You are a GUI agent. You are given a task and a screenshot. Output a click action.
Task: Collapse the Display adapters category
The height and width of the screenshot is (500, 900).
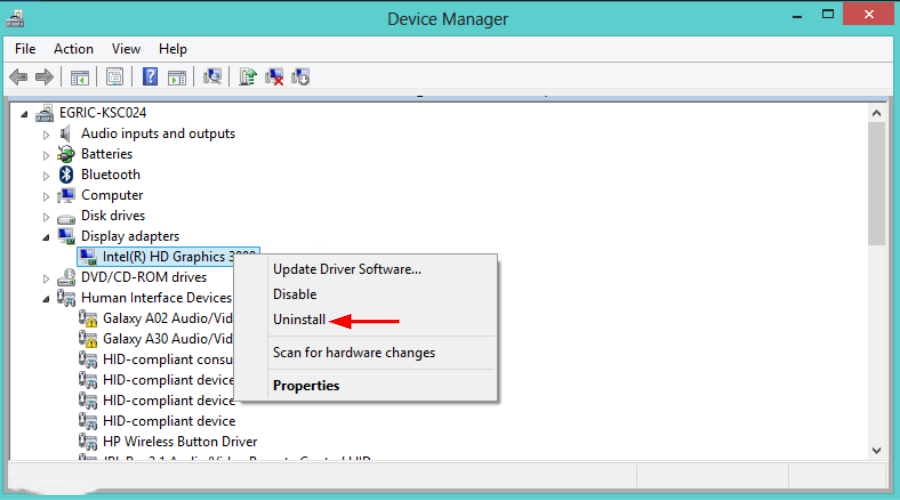[46, 237]
